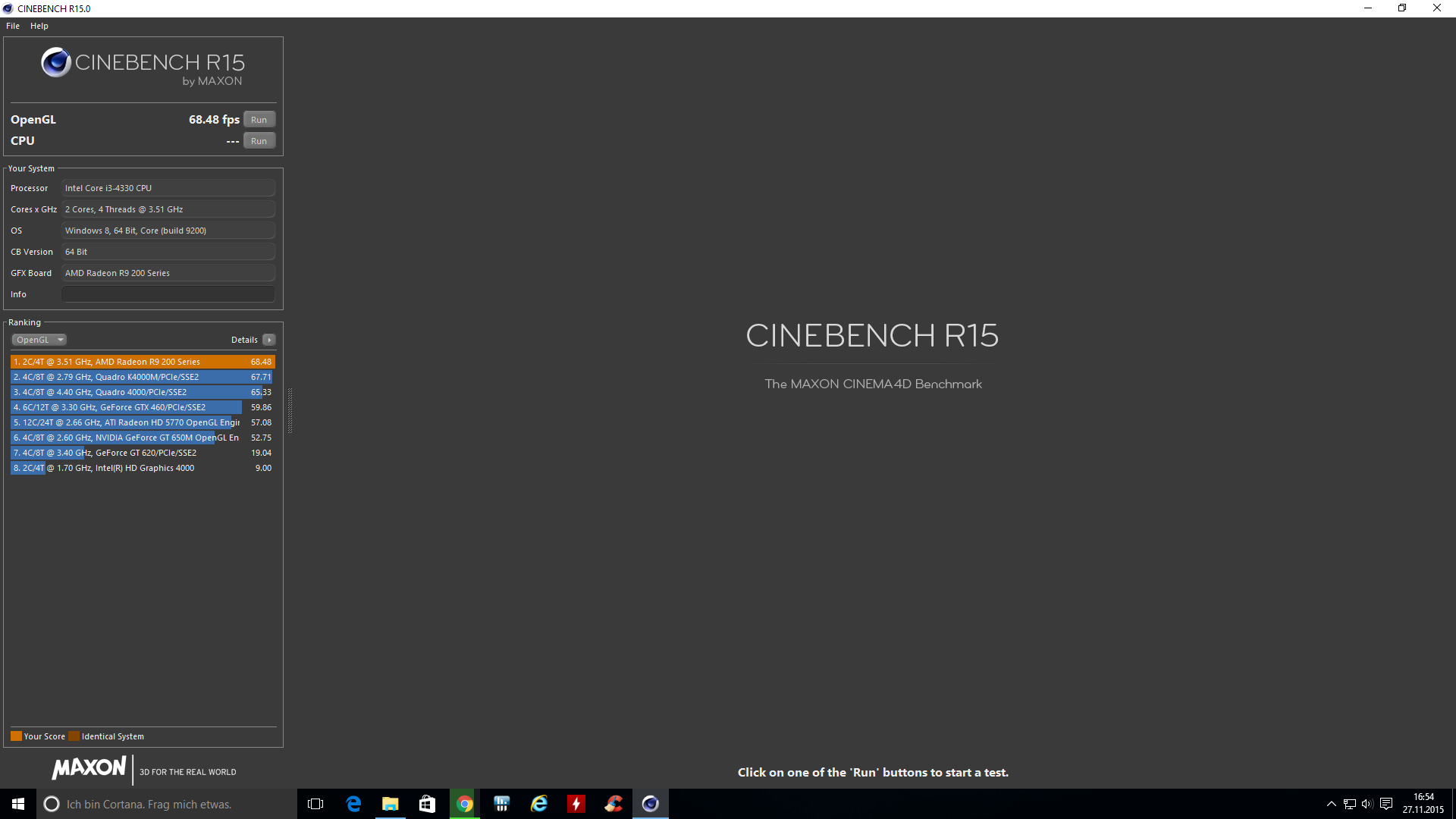This screenshot has height=819, width=1456.
Task: Open the blue grid app in taskbar
Action: tap(502, 804)
